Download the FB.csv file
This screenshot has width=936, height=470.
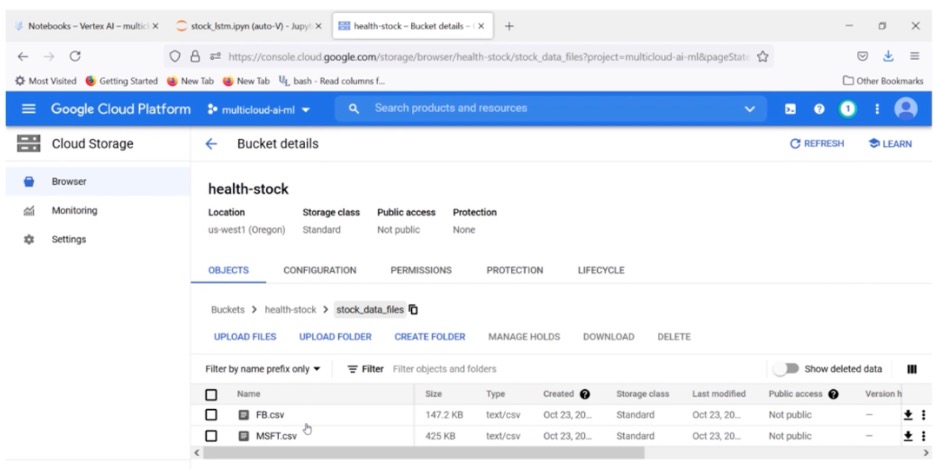coord(908,415)
